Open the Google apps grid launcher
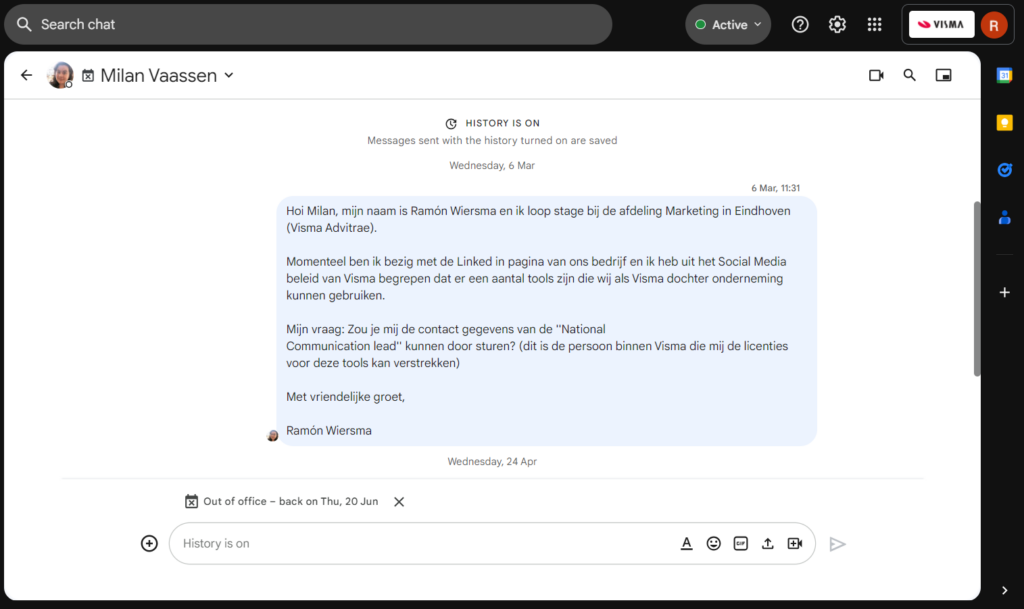1024x609 pixels. point(874,25)
